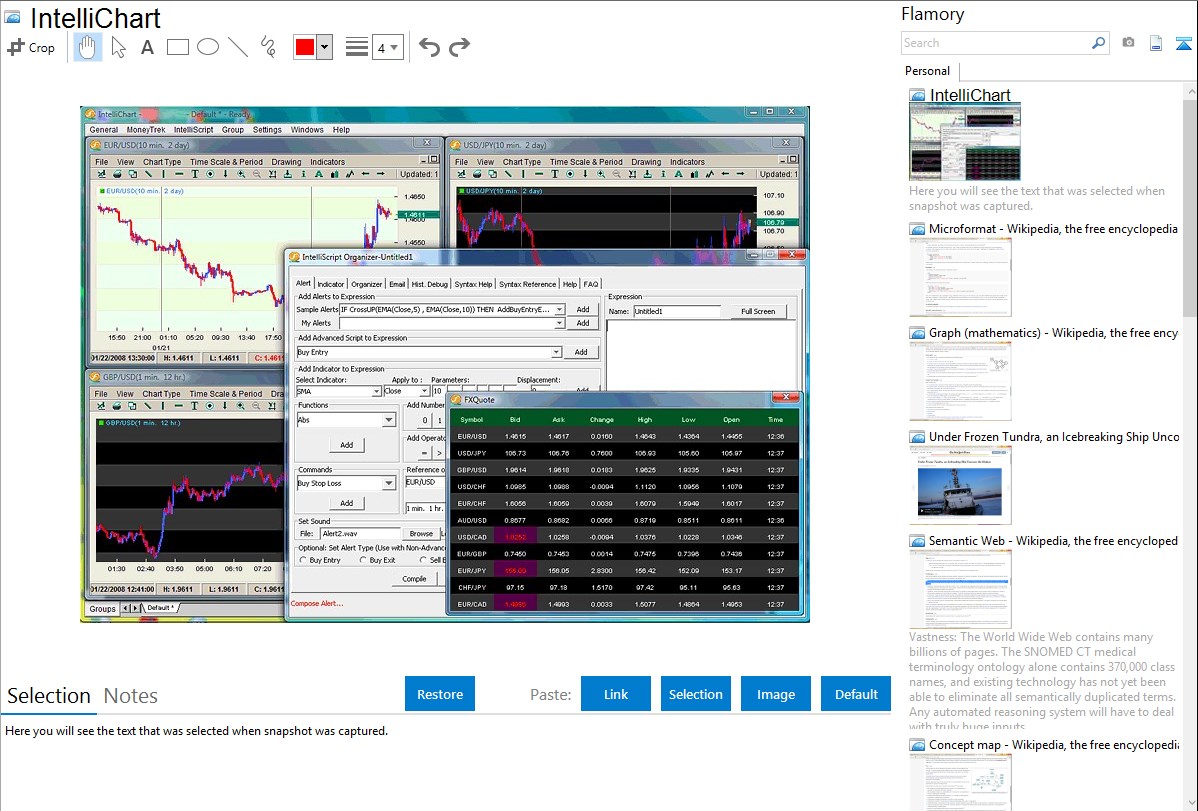Switch to the Selection tab
The image size is (1198, 811).
[49, 696]
